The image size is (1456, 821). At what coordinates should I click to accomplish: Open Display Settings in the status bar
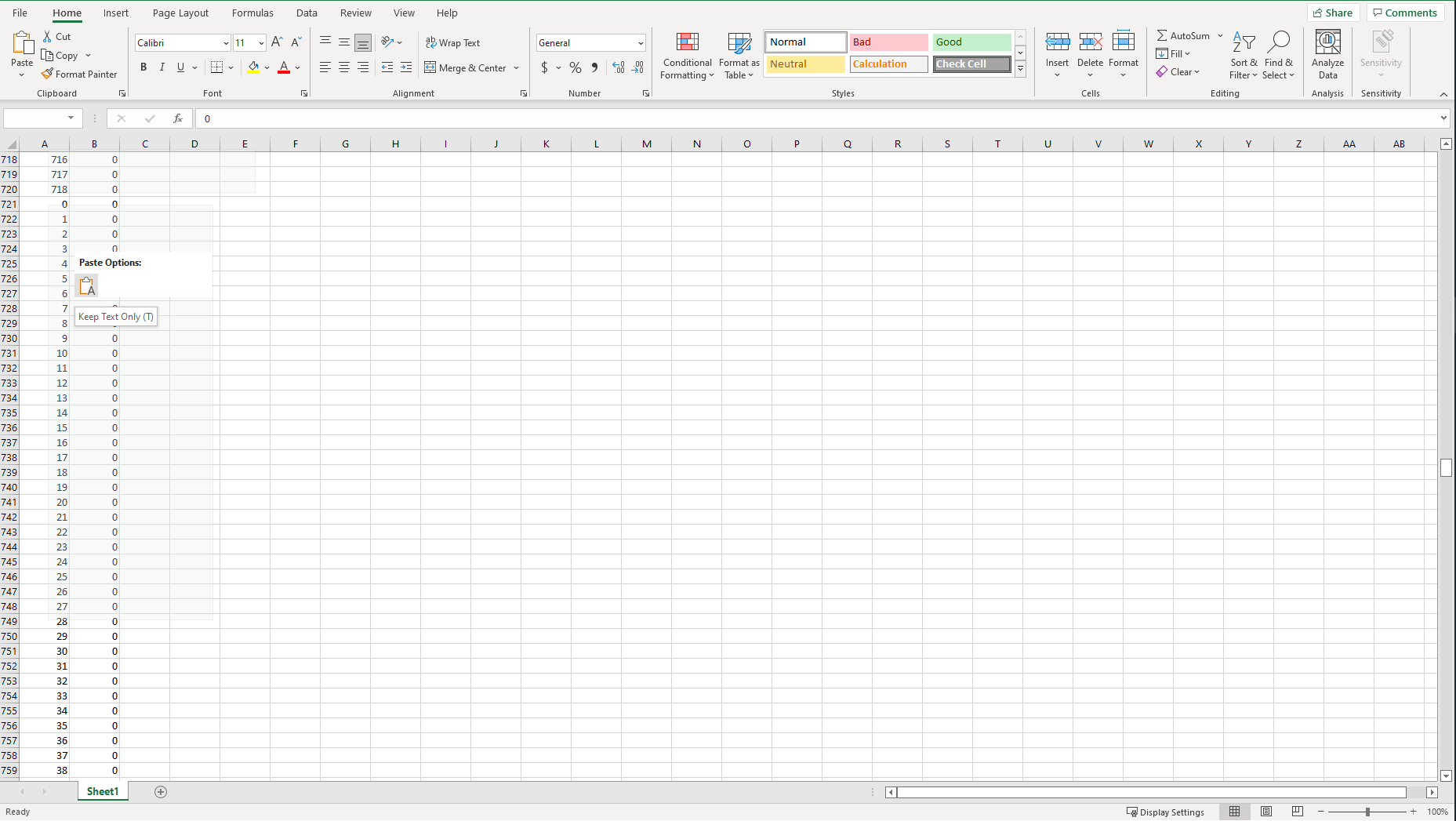1165,812
